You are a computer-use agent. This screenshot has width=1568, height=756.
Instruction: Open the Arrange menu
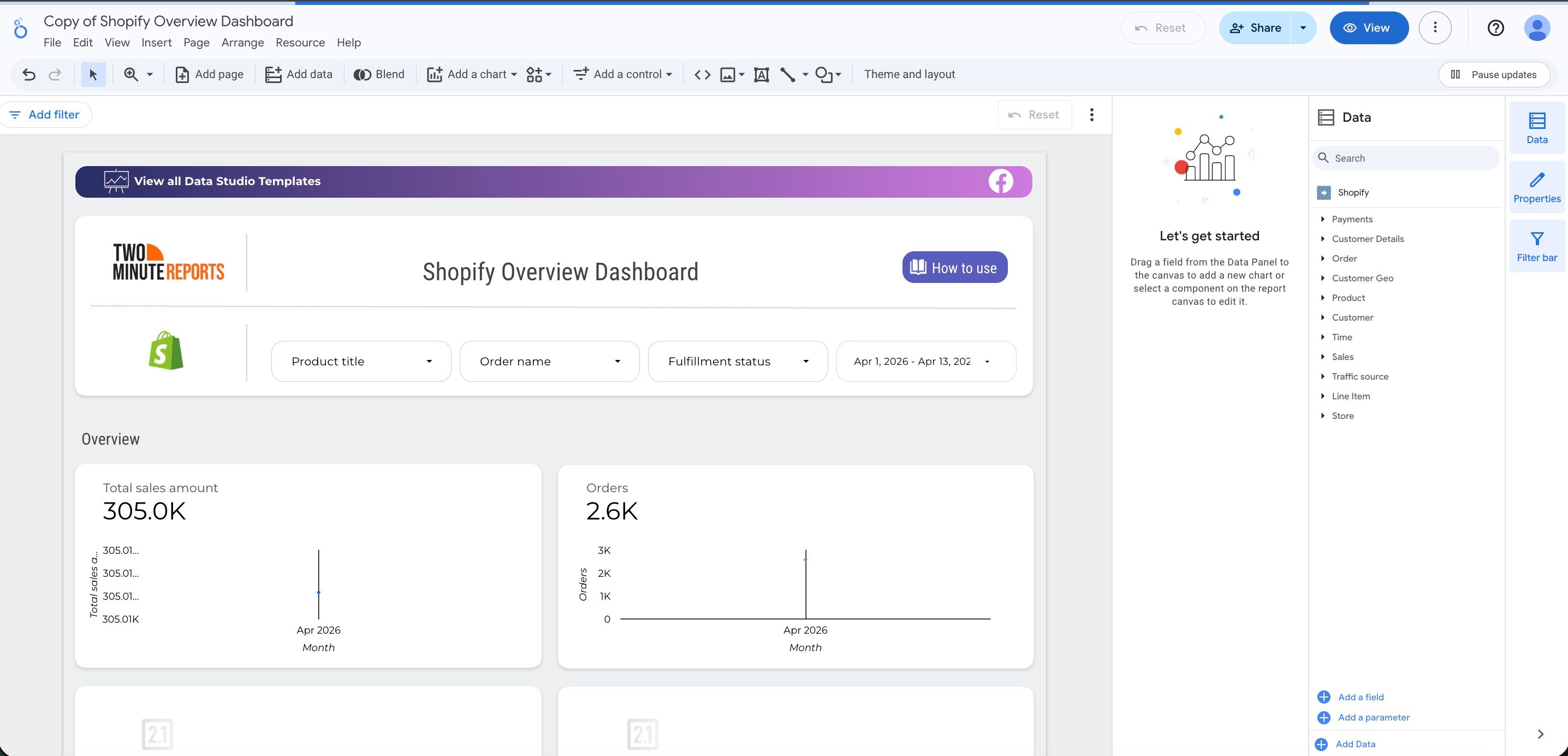click(242, 43)
